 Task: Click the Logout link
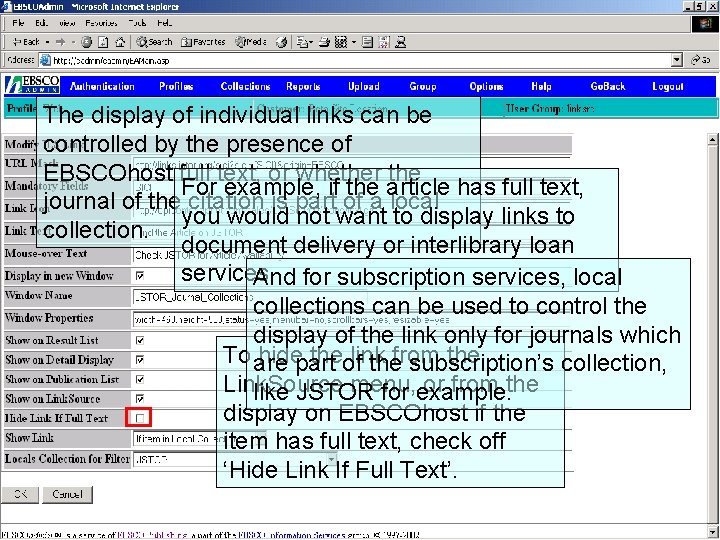[x=668, y=86]
